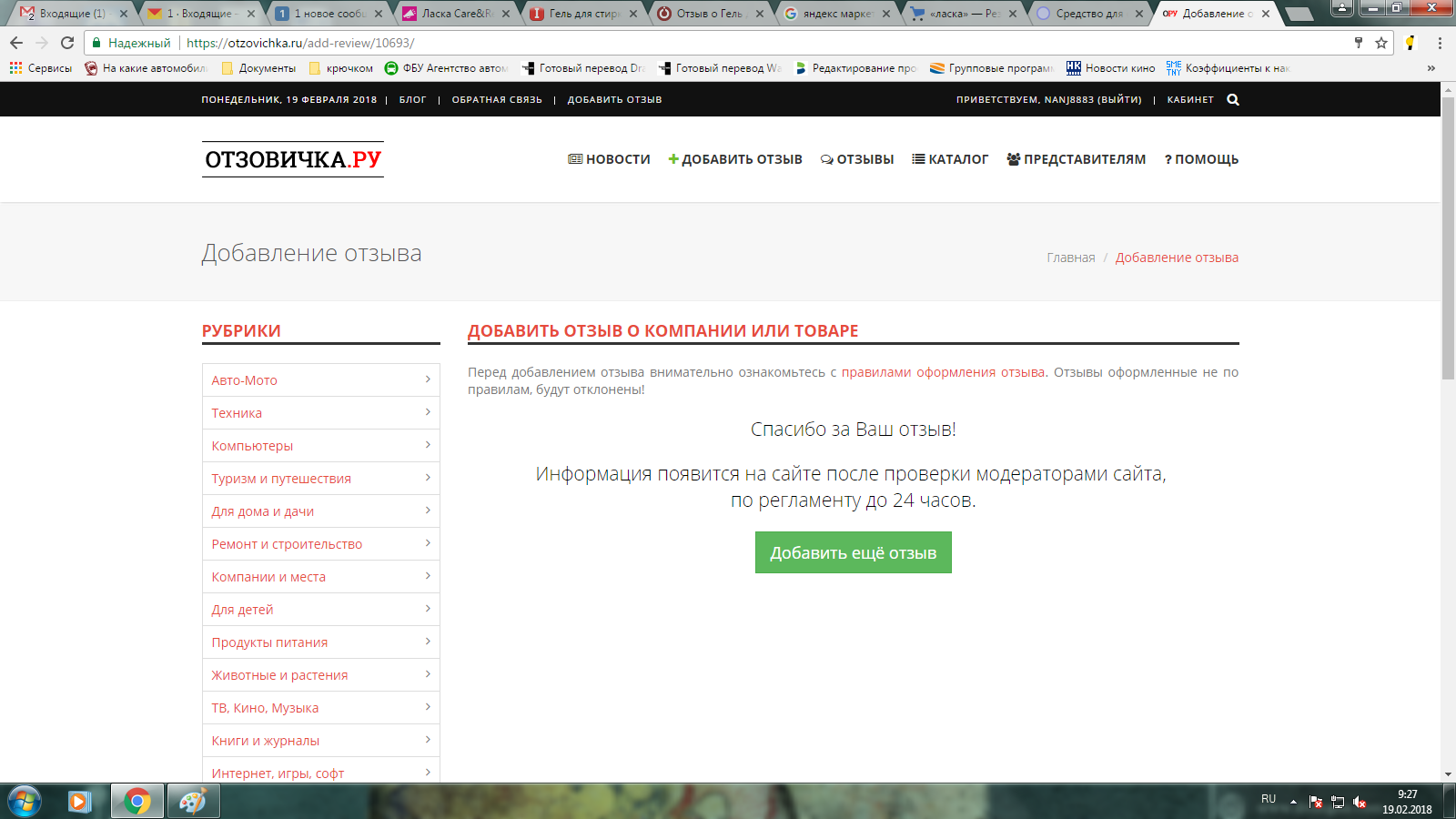Launch Paint from the Windows taskbar
Screen dimensions: 1456x819
(x=192, y=801)
